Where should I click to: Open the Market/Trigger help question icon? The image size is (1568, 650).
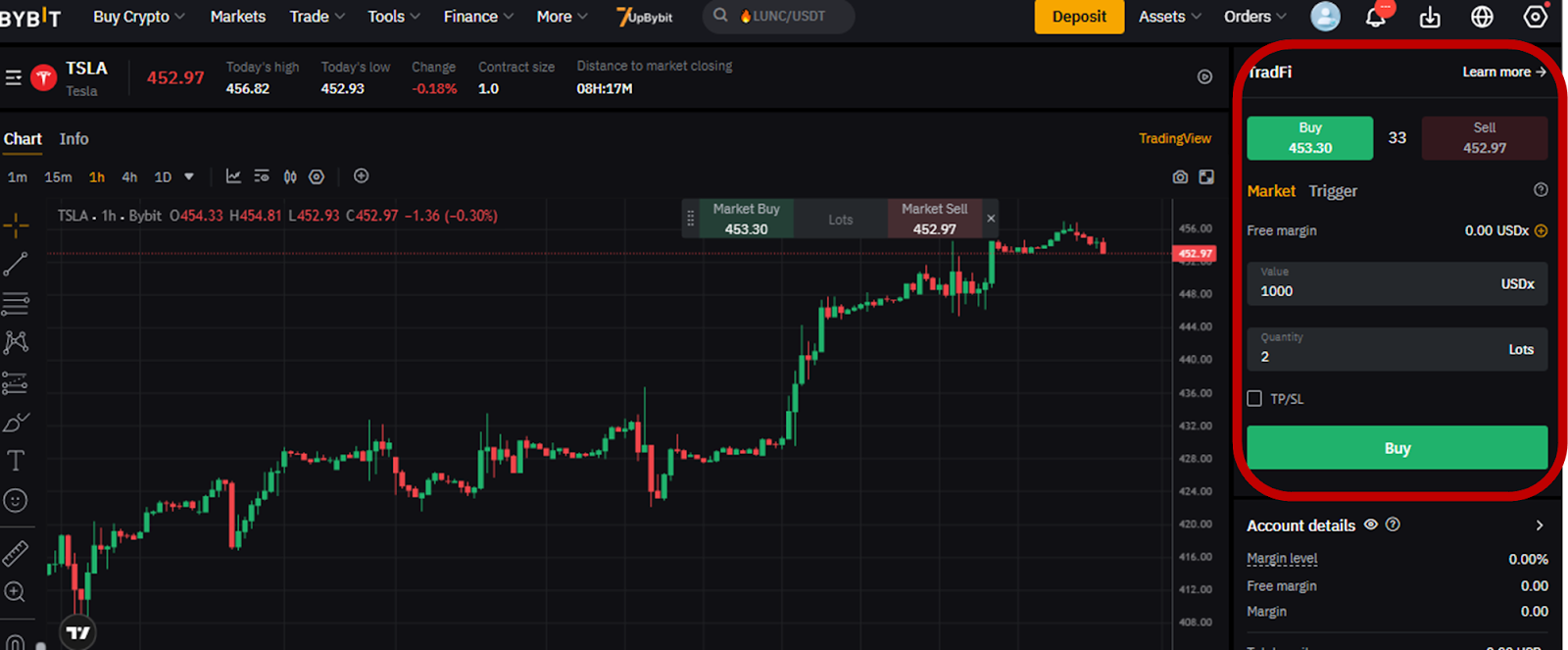1541,190
